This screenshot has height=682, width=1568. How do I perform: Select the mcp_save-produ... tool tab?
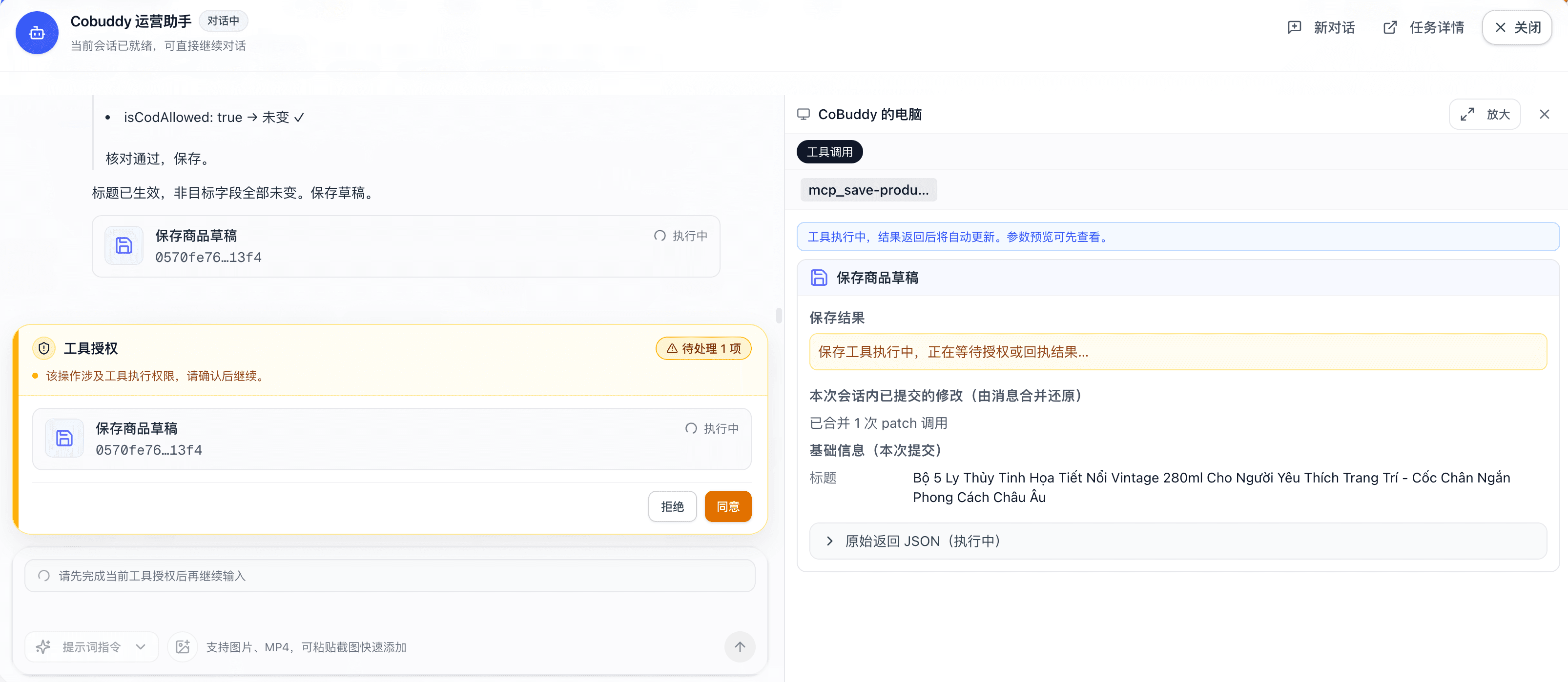(x=868, y=190)
